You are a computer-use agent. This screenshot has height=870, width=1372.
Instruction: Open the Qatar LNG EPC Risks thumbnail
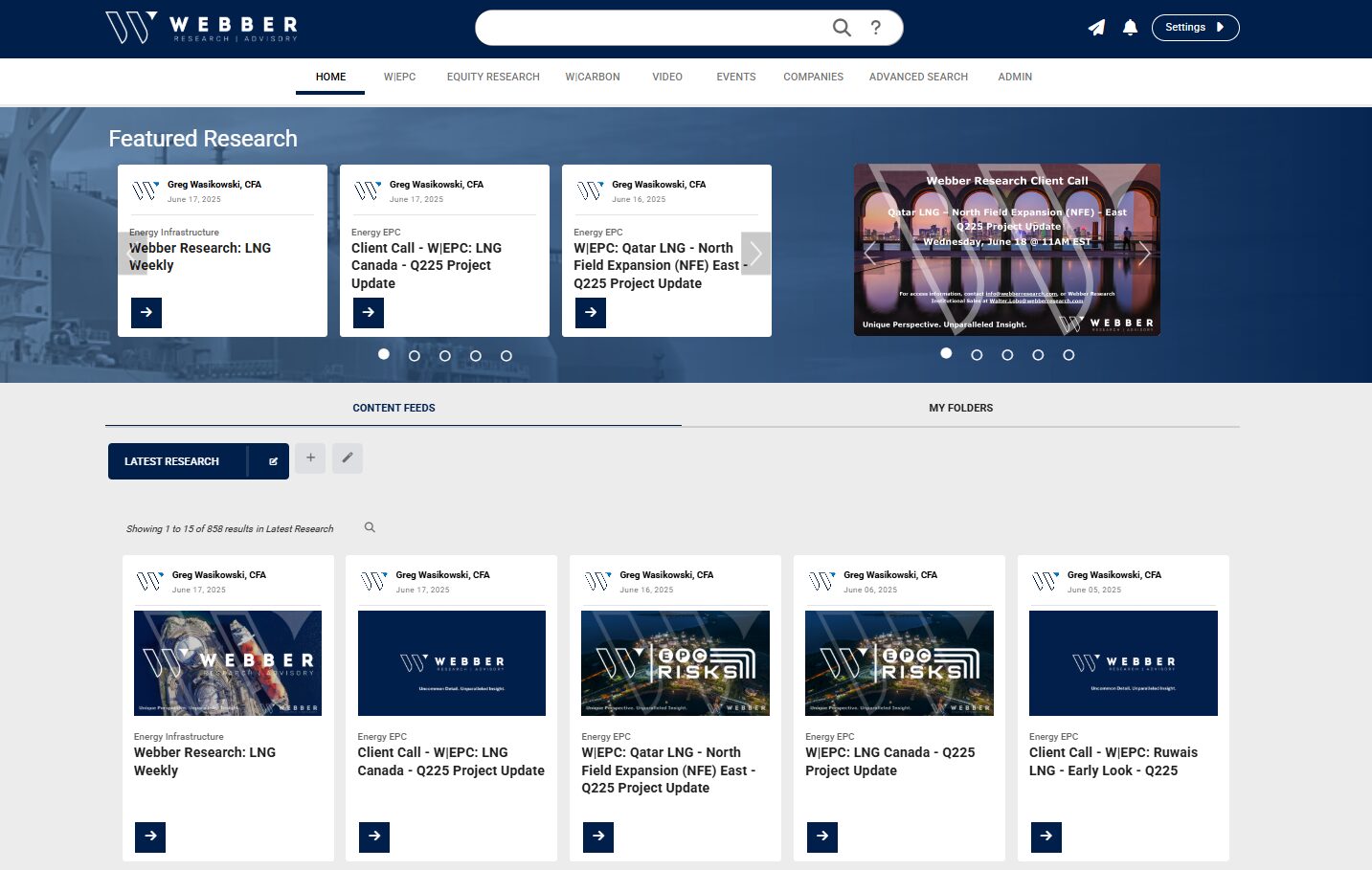[x=676, y=663]
